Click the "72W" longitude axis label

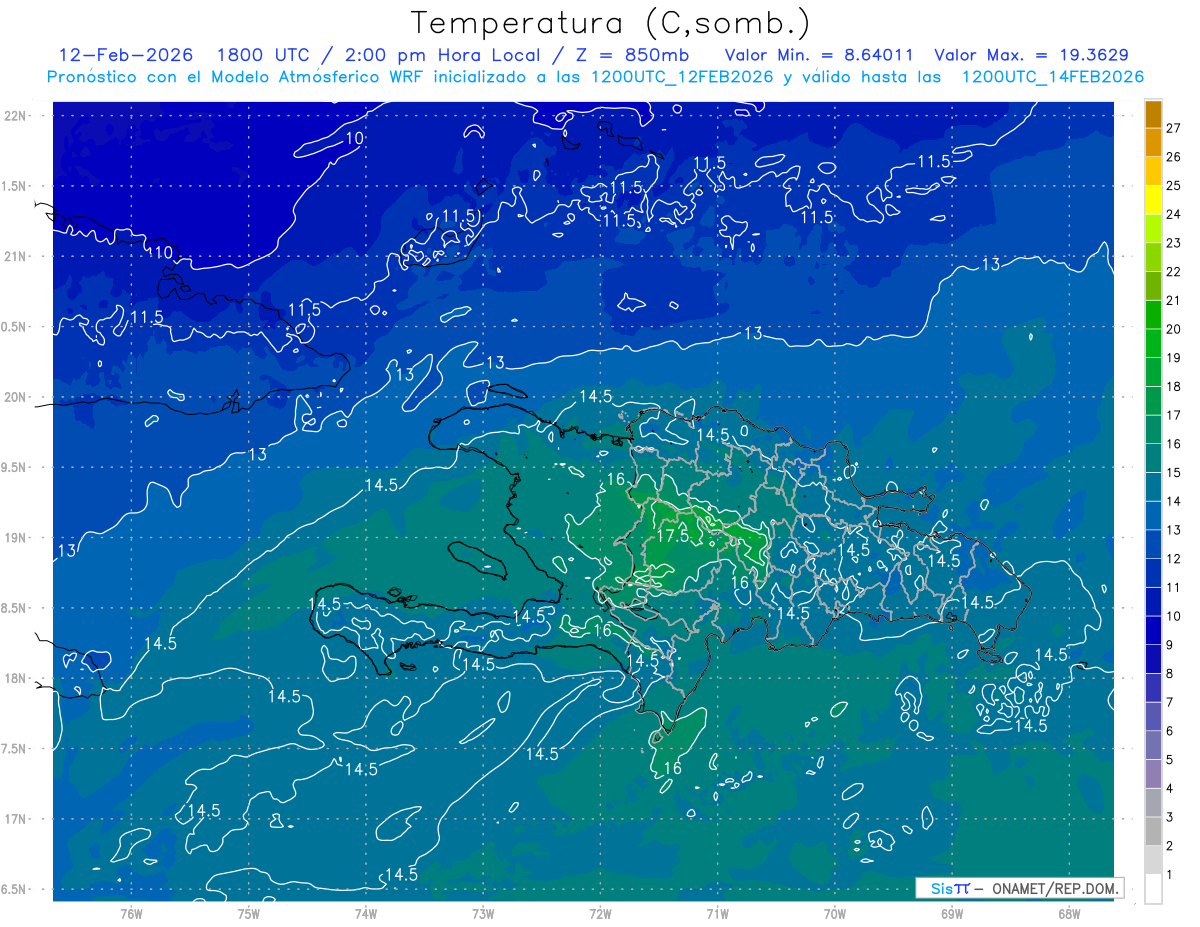click(600, 913)
